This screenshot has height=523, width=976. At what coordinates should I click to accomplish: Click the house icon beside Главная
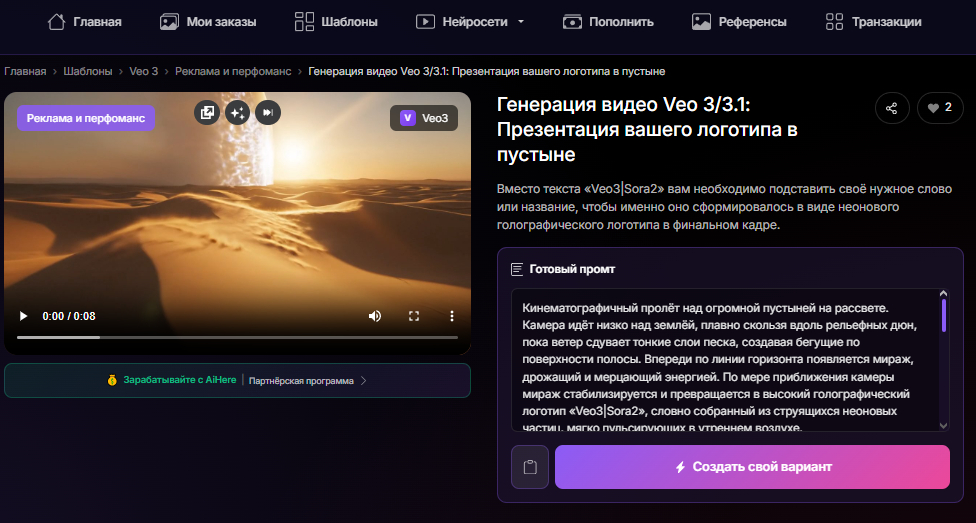[57, 22]
